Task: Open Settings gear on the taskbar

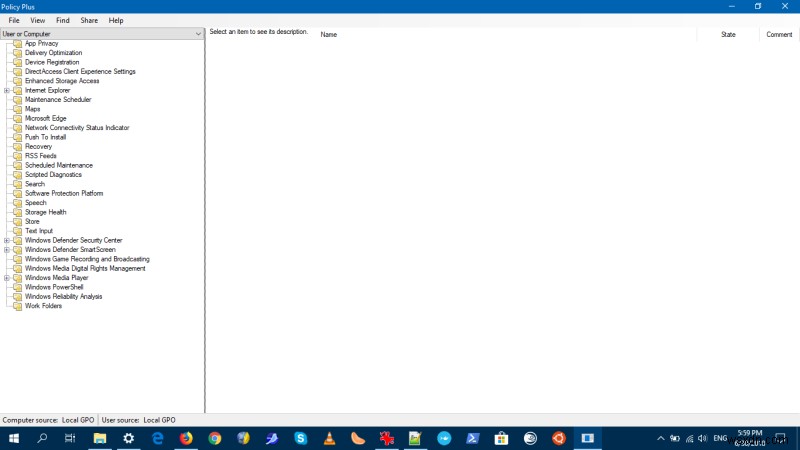Action: pyautogui.click(x=129, y=438)
